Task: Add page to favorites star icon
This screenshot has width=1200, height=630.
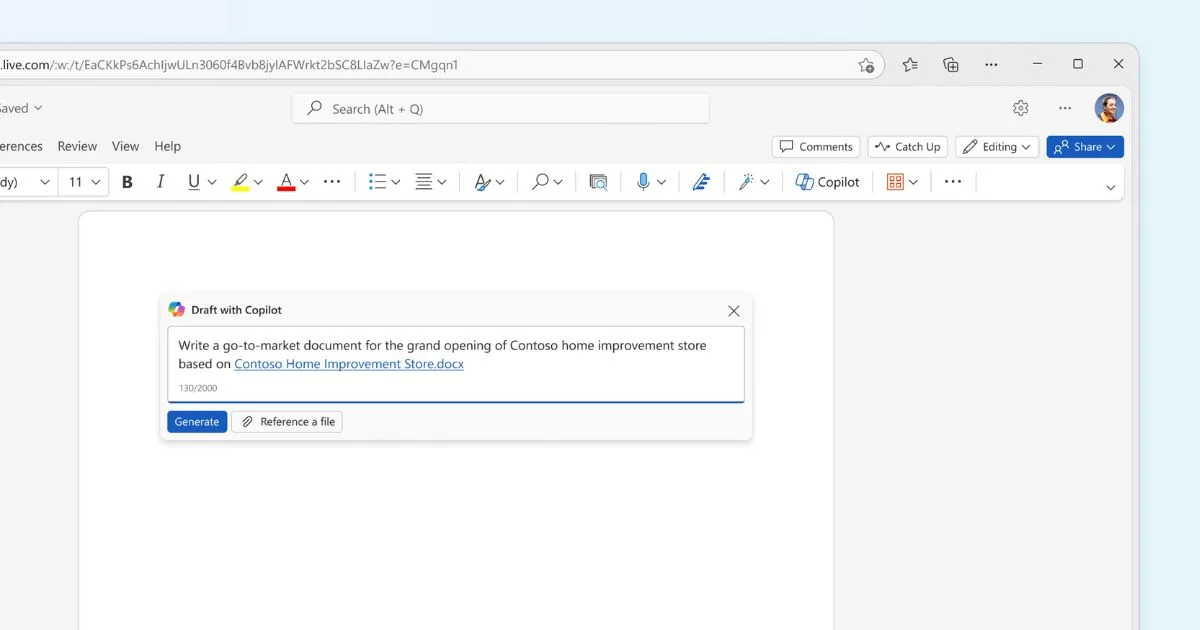Action: [x=866, y=65]
